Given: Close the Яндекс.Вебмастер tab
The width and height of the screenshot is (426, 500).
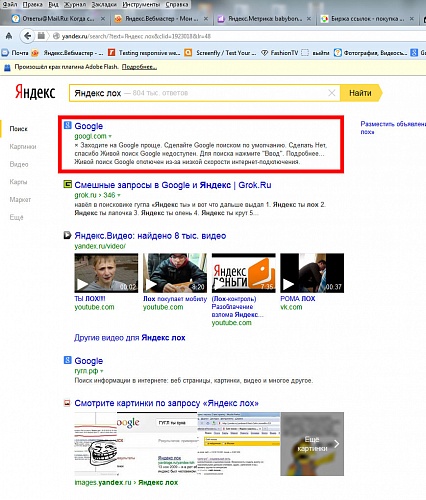Looking at the screenshot, I should click(206, 19).
